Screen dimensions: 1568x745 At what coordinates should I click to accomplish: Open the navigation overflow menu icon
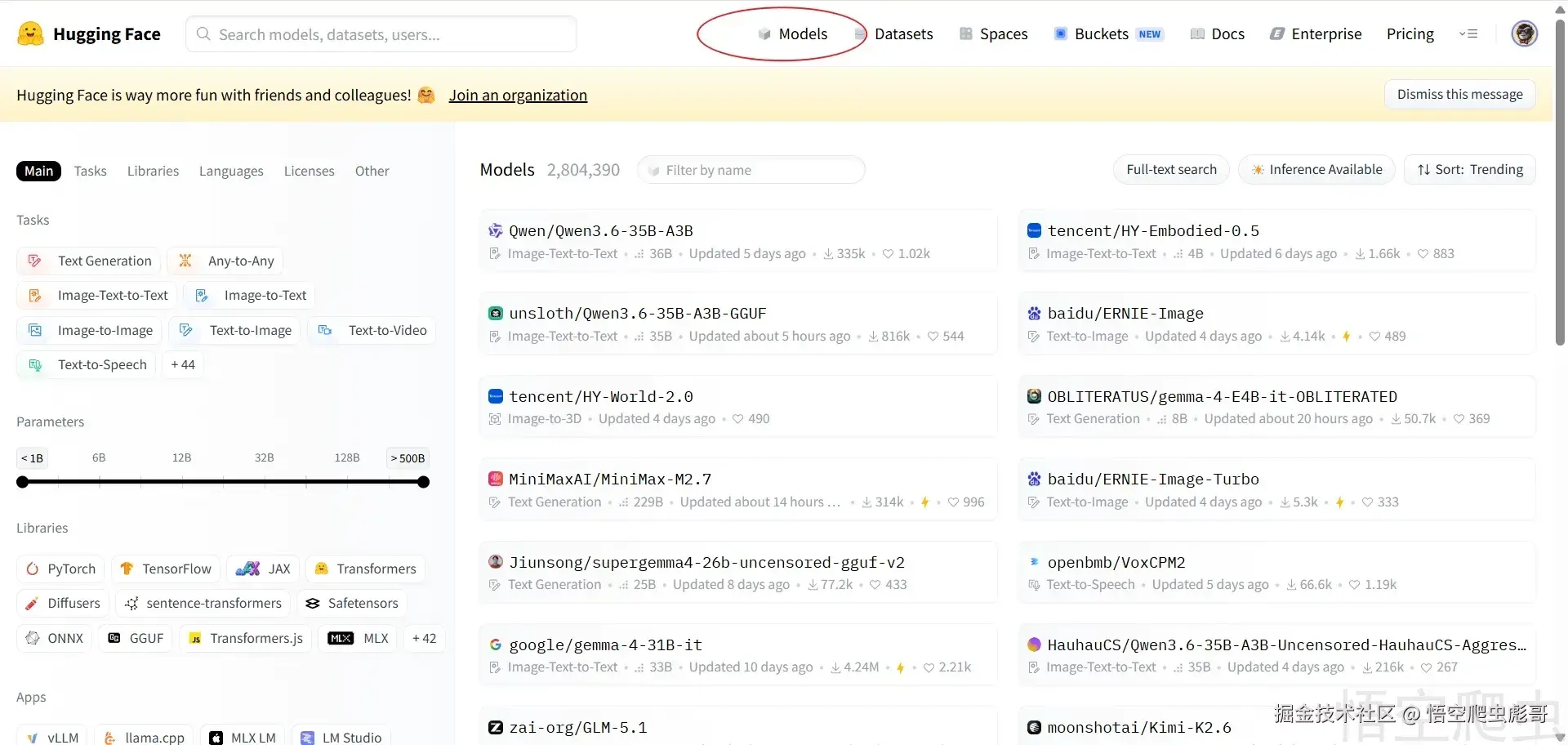[x=1468, y=33]
